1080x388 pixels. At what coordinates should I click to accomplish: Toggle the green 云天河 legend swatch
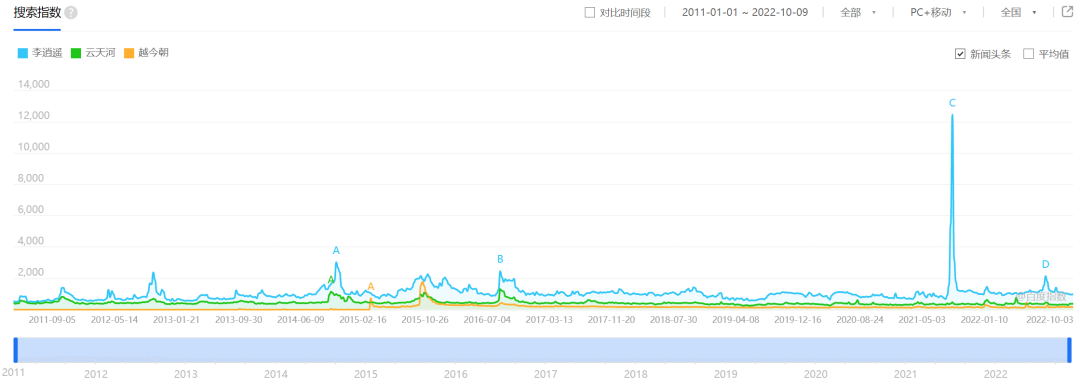76,53
